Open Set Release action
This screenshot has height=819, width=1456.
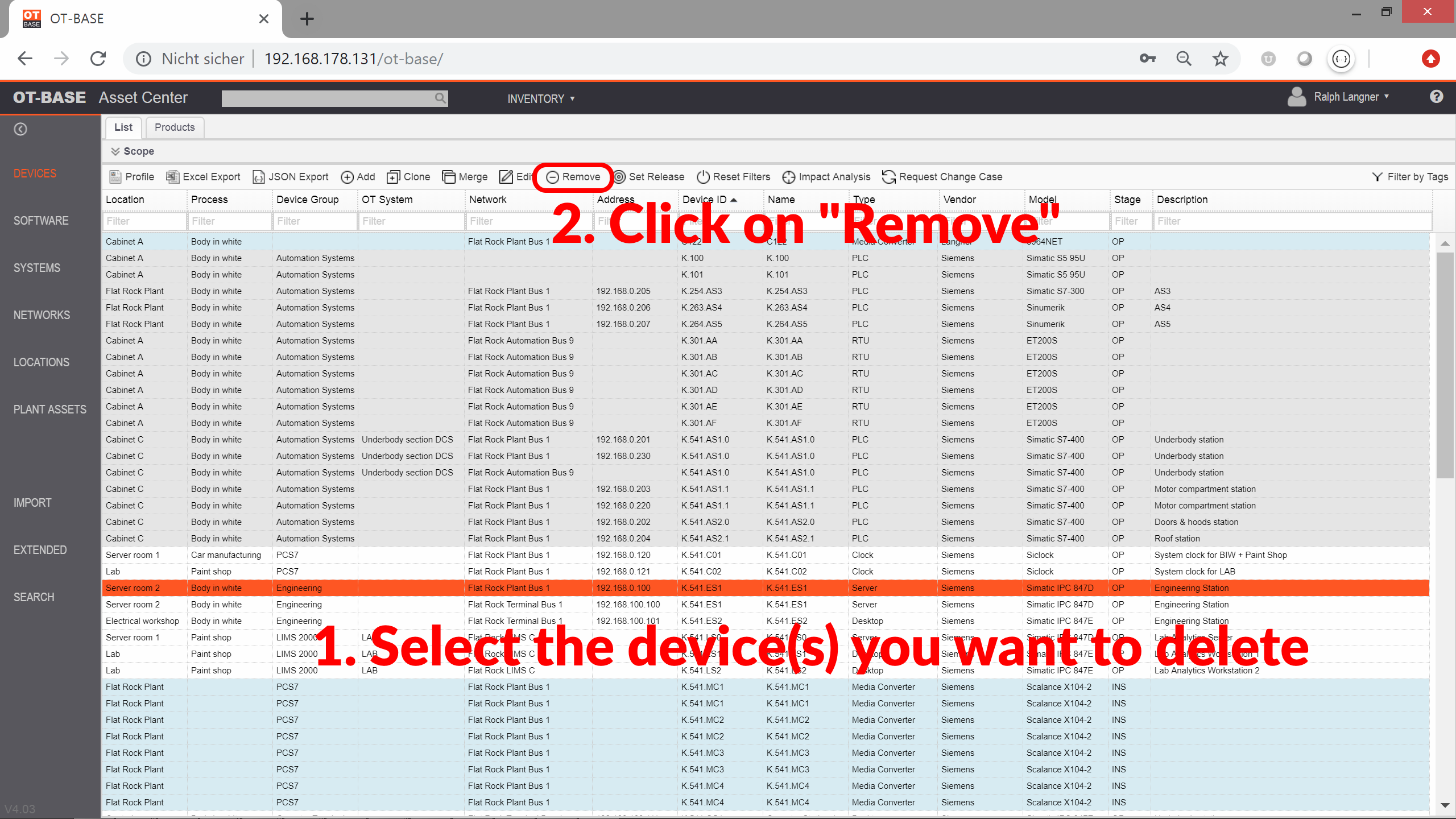pos(648,177)
